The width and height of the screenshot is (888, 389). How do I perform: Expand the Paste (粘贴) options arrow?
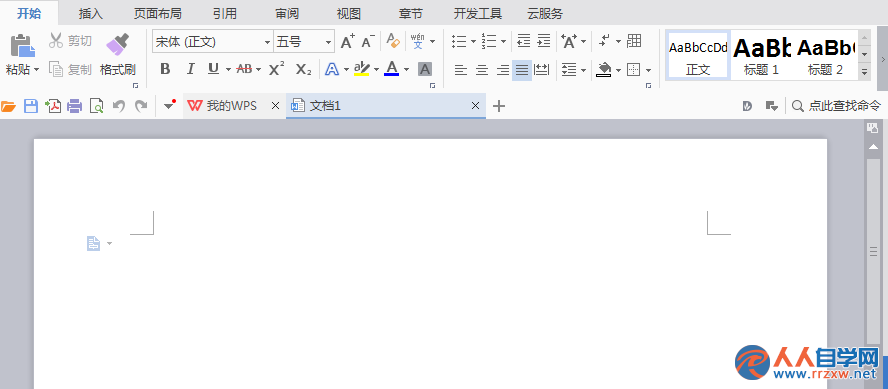(36, 70)
